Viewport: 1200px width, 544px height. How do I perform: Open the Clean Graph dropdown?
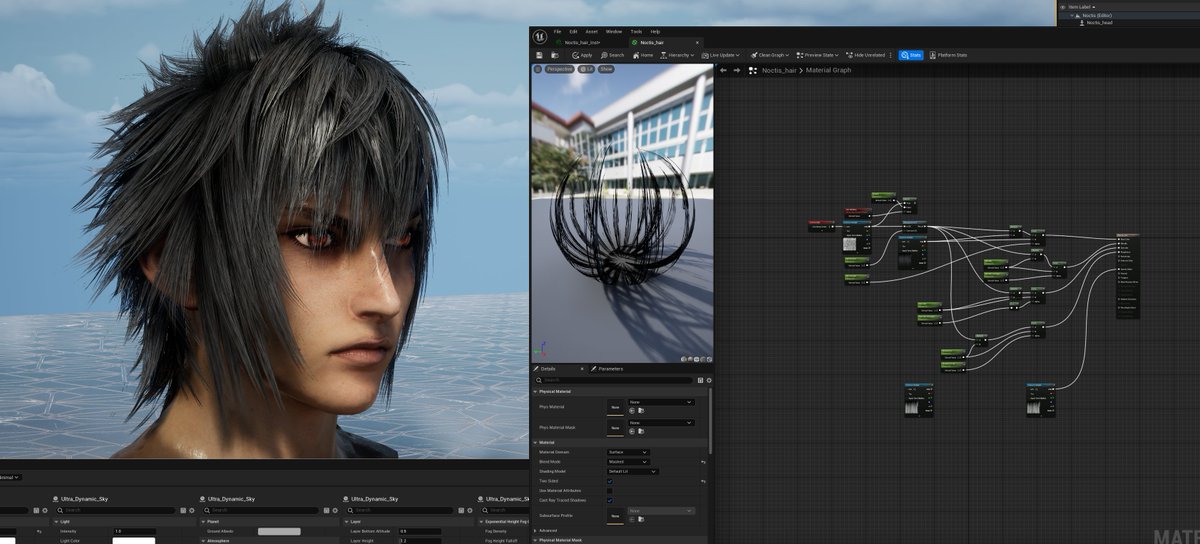pyautogui.click(x=770, y=55)
